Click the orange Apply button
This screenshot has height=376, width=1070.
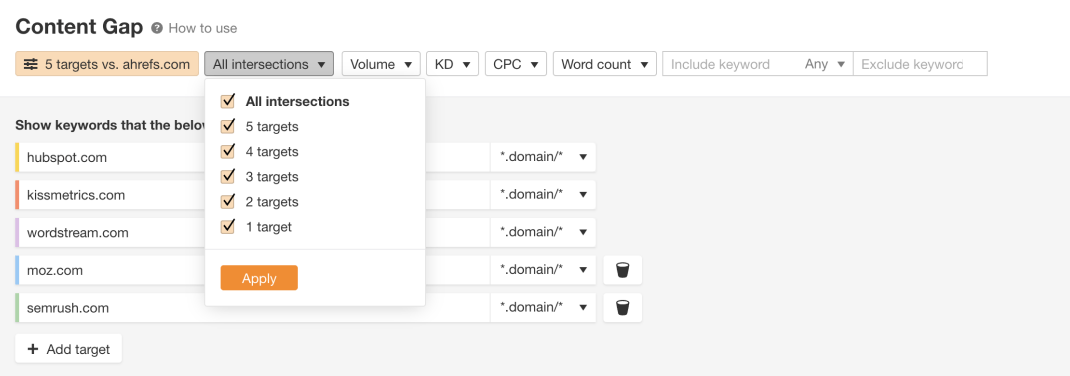pos(259,278)
